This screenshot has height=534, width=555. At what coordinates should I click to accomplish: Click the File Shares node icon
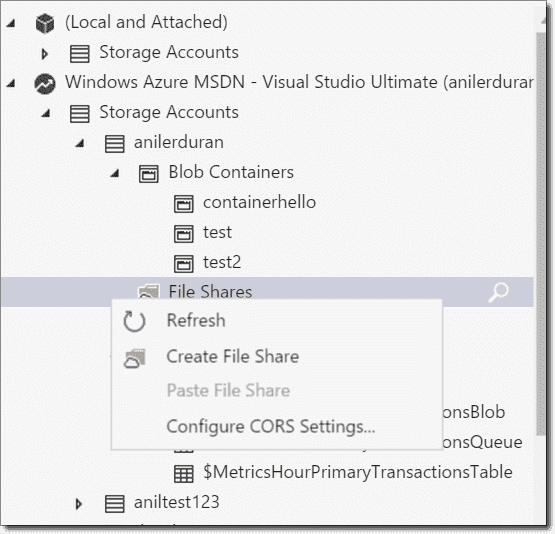coord(149,291)
